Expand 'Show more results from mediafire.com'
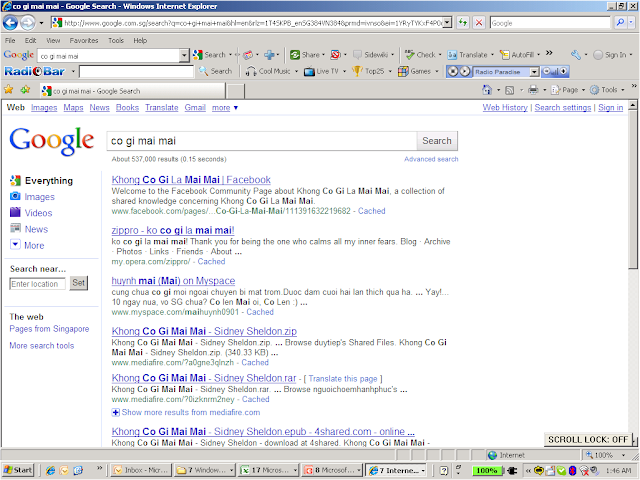 pos(186,412)
